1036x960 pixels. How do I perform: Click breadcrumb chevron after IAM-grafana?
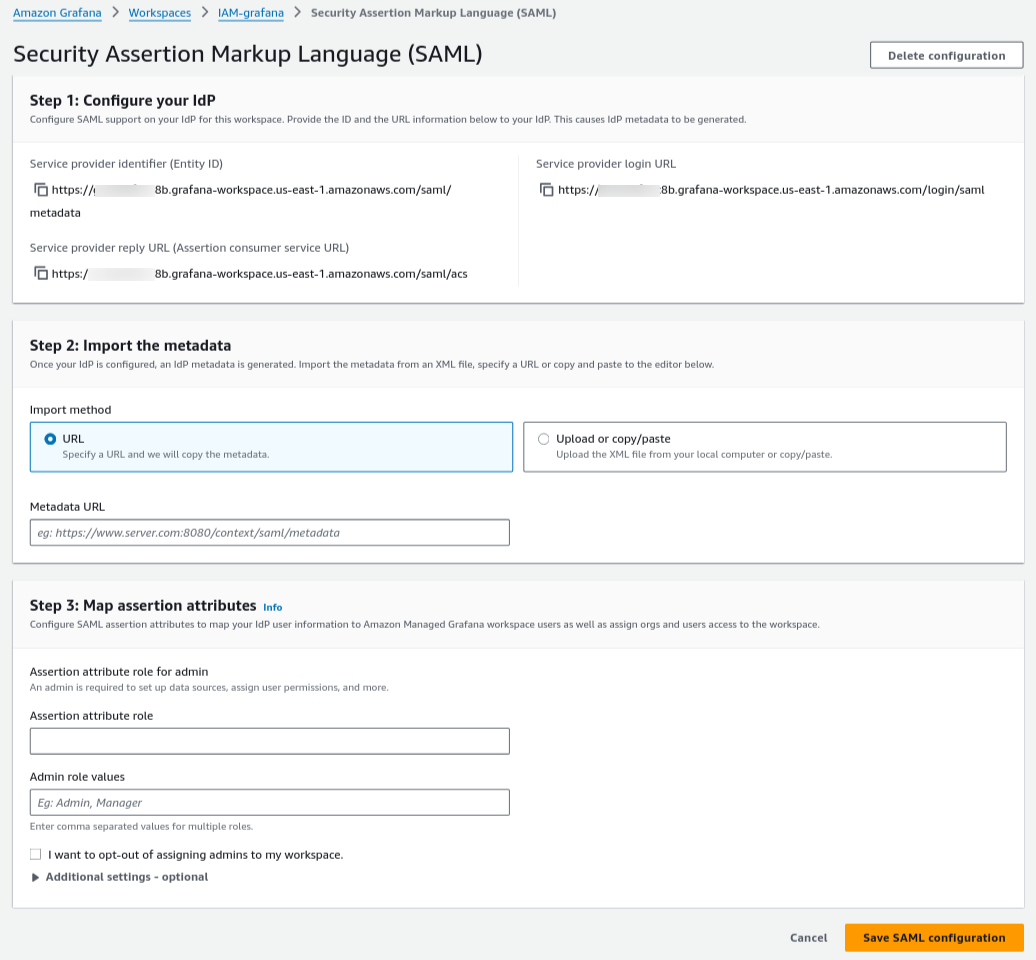(297, 13)
